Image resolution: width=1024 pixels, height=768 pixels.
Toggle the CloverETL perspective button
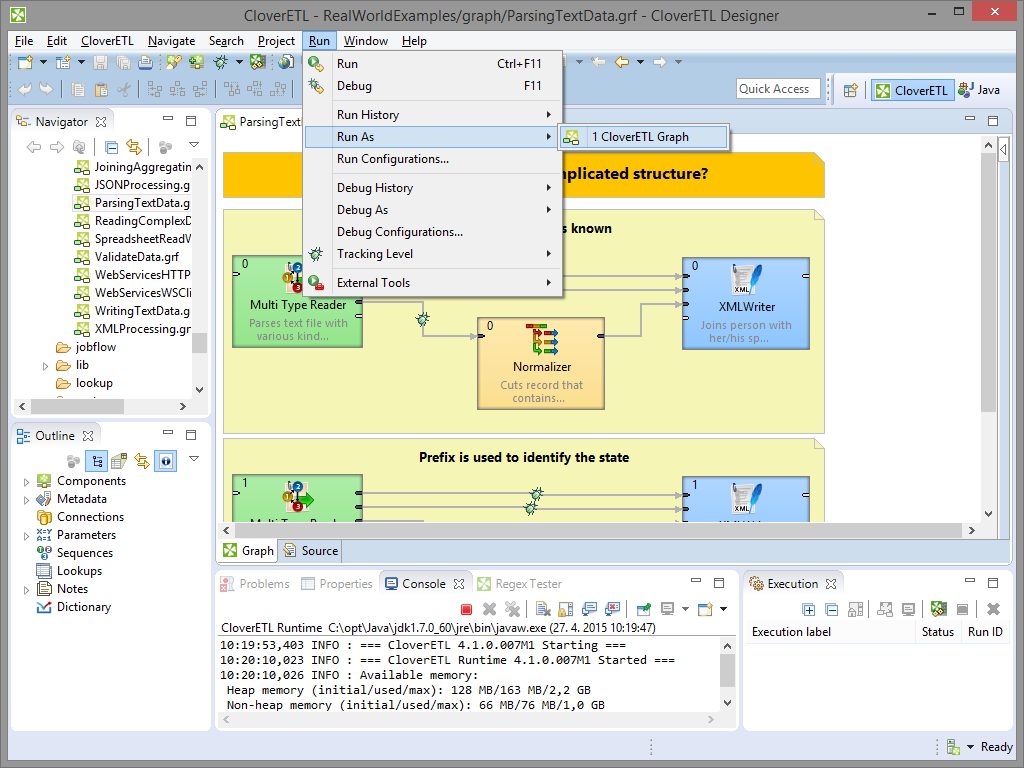[911, 90]
